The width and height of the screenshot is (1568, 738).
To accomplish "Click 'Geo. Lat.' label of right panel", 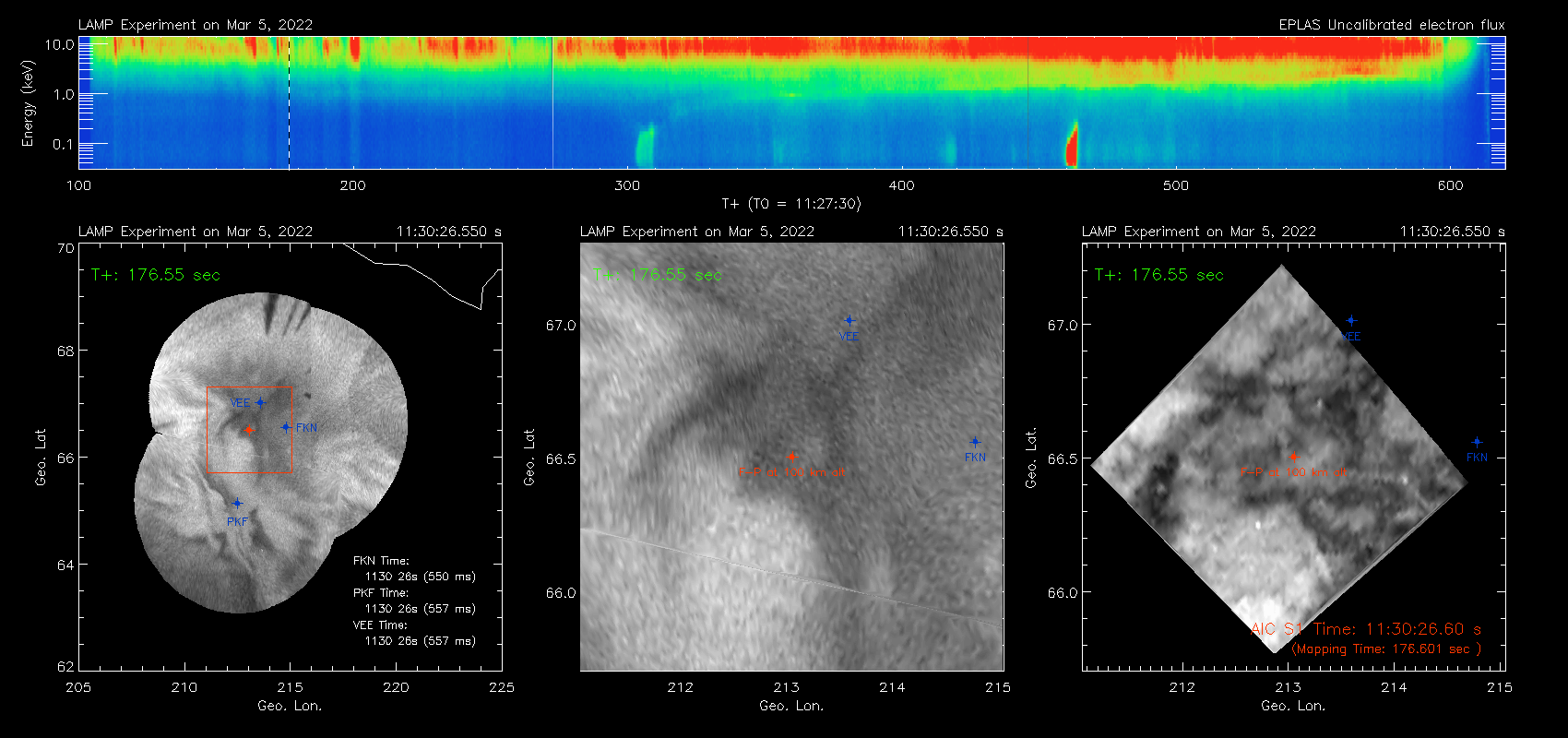I will coord(1031,457).
